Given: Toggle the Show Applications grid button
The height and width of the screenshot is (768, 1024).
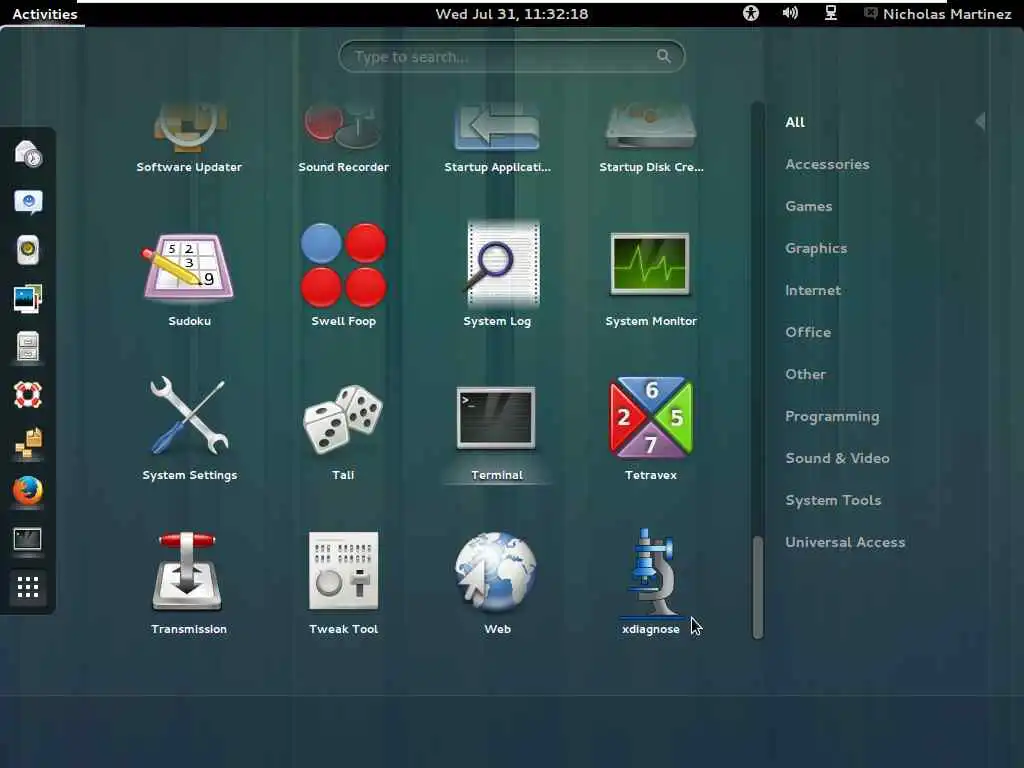Looking at the screenshot, I should [28, 588].
